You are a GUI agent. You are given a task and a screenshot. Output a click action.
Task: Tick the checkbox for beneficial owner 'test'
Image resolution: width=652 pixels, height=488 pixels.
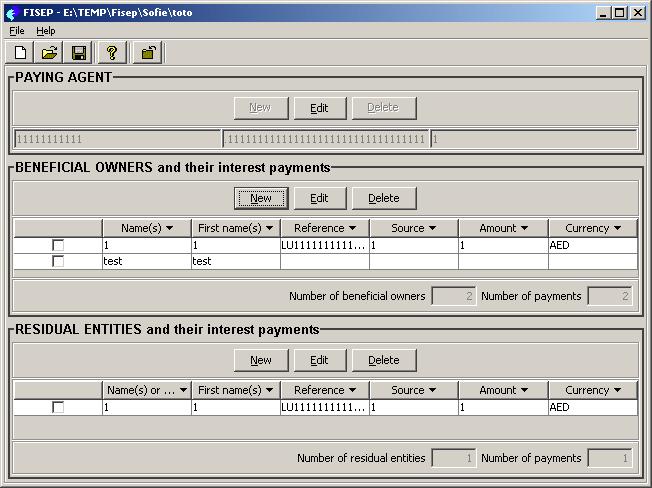pos(58,262)
